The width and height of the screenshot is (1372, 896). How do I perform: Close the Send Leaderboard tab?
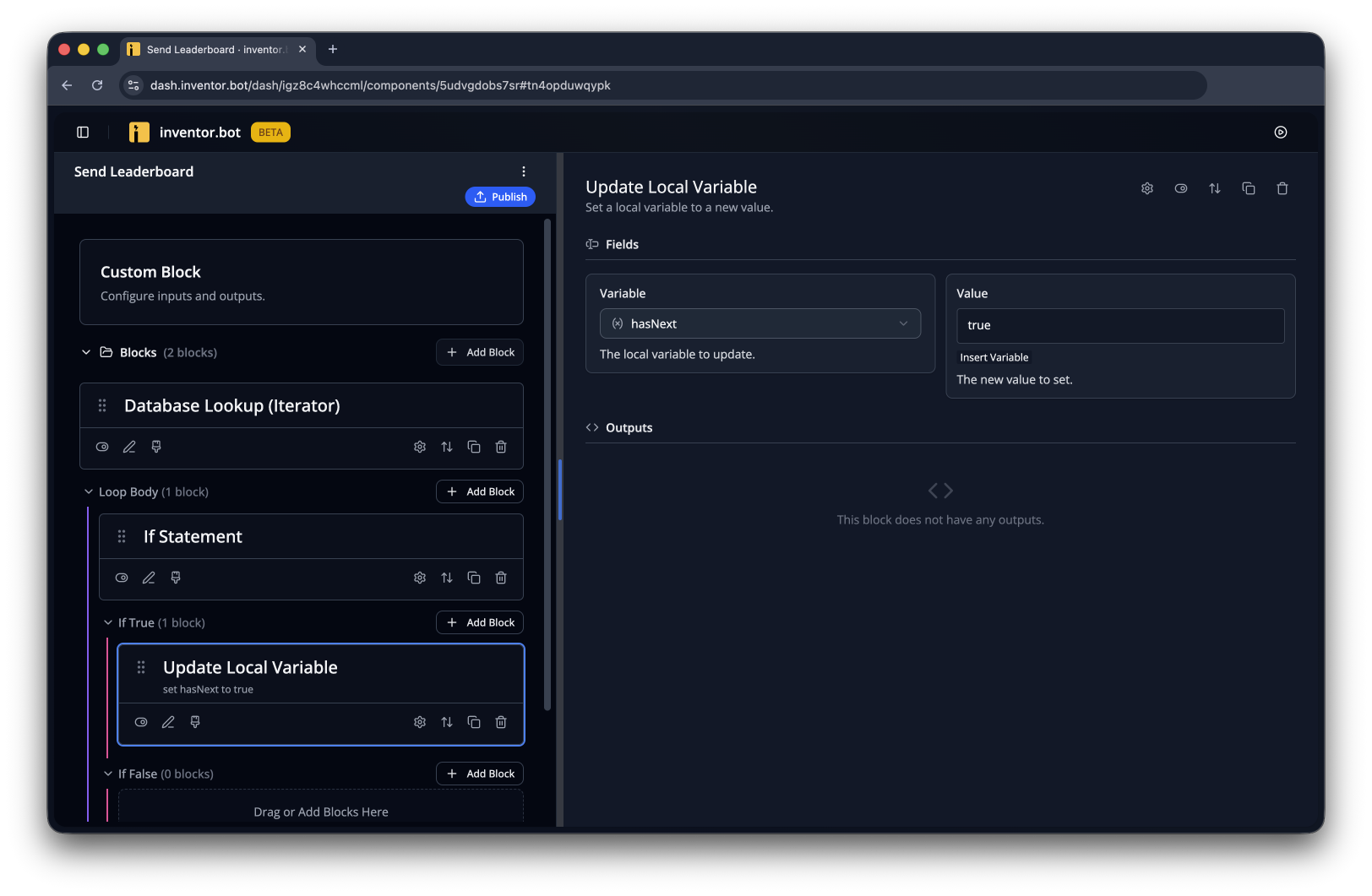click(x=302, y=49)
